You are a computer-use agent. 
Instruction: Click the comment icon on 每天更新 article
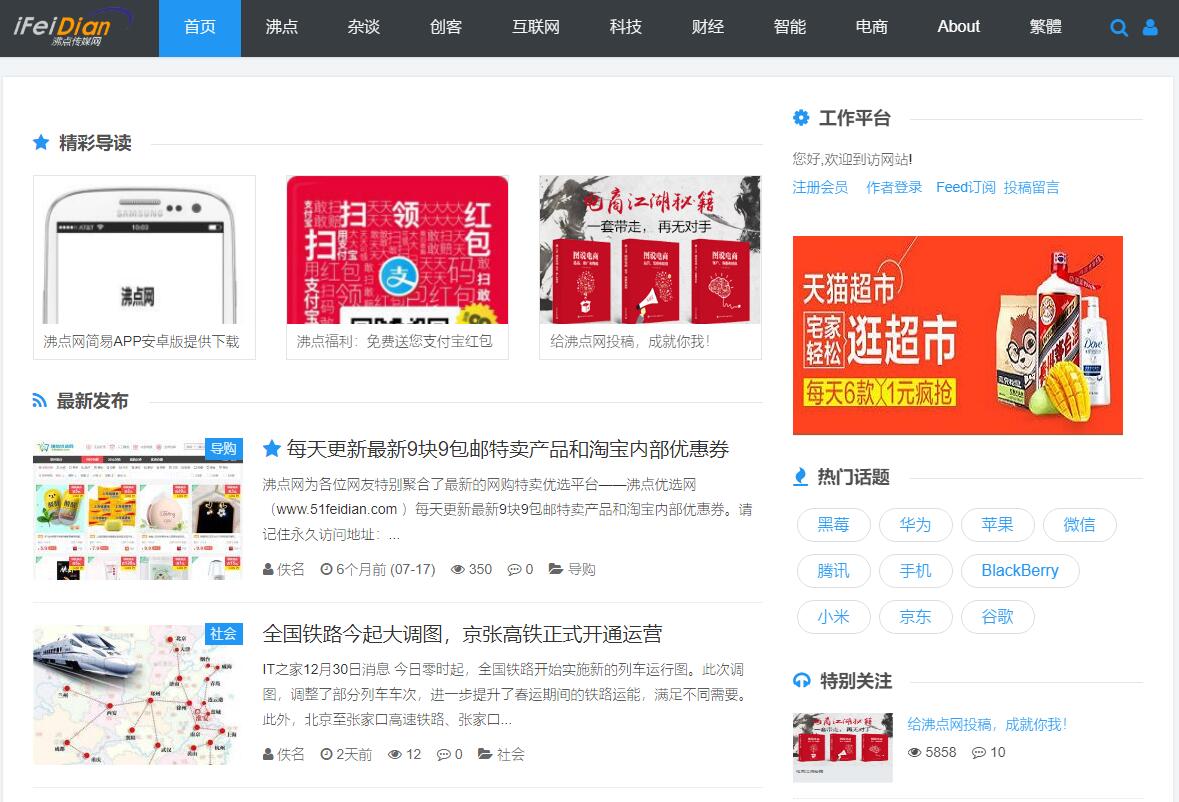point(514,569)
